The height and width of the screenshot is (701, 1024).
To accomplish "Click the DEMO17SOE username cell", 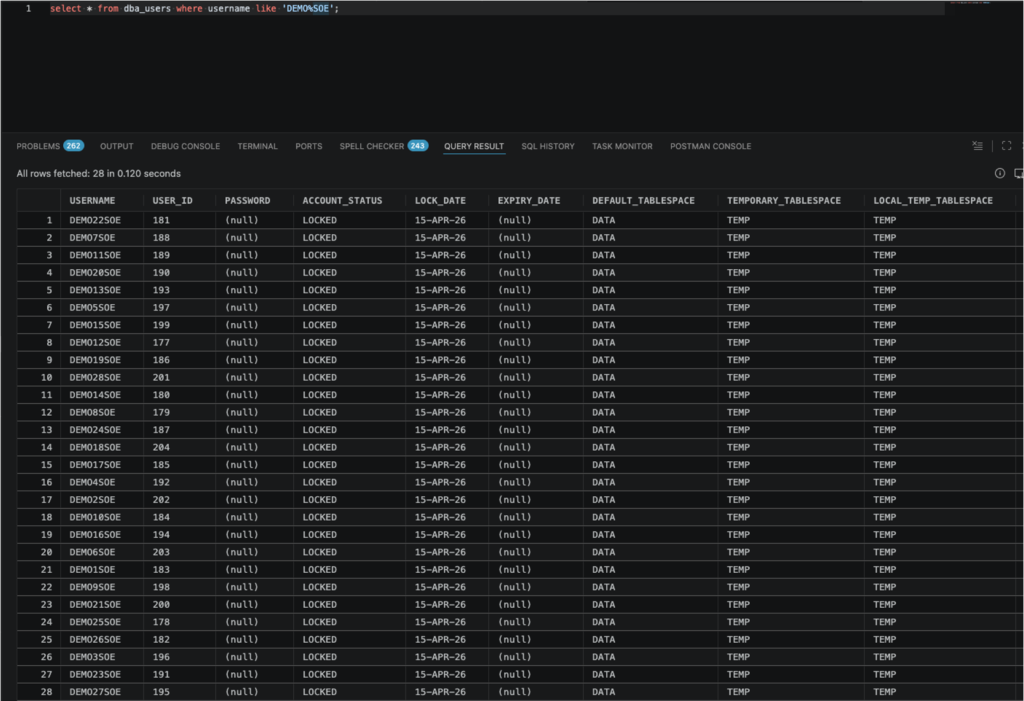I will pyautogui.click(x=102, y=465).
